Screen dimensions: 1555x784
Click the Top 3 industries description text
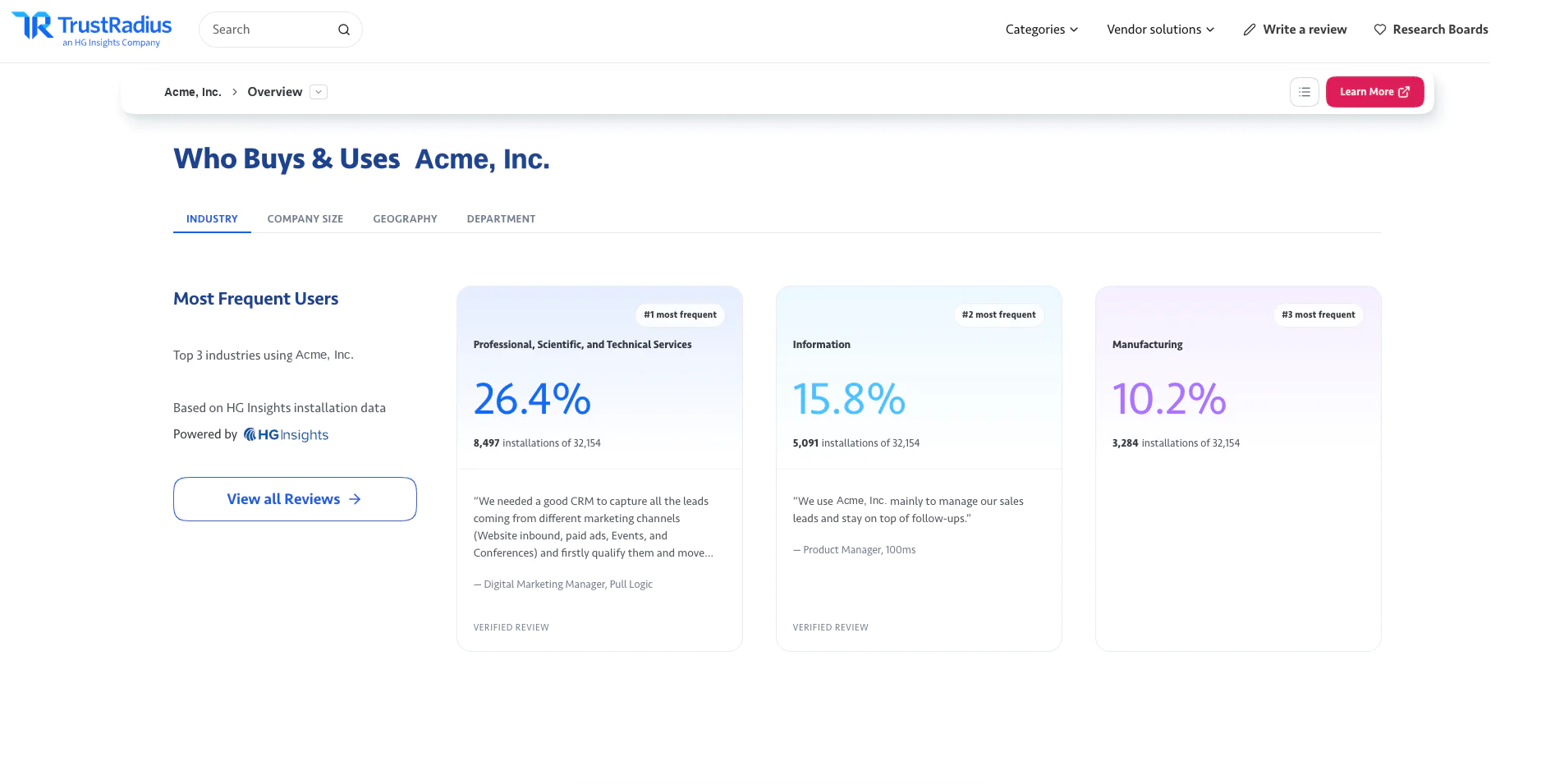[264, 355]
